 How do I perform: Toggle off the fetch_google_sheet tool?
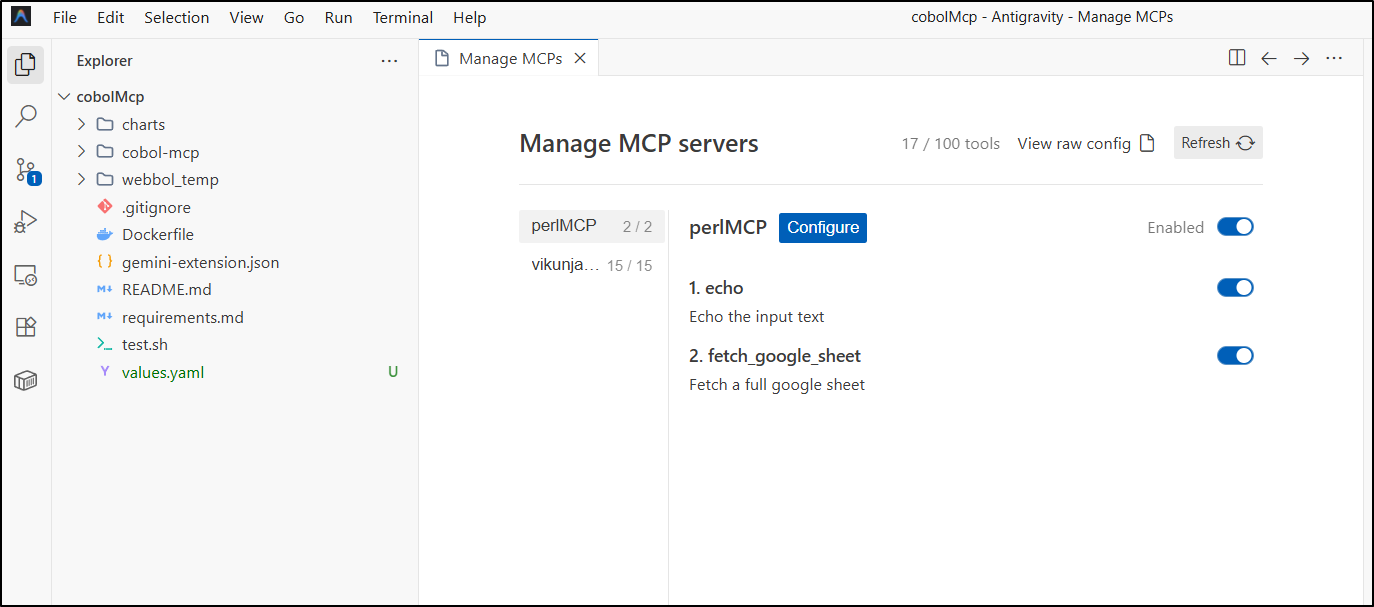tap(1235, 356)
